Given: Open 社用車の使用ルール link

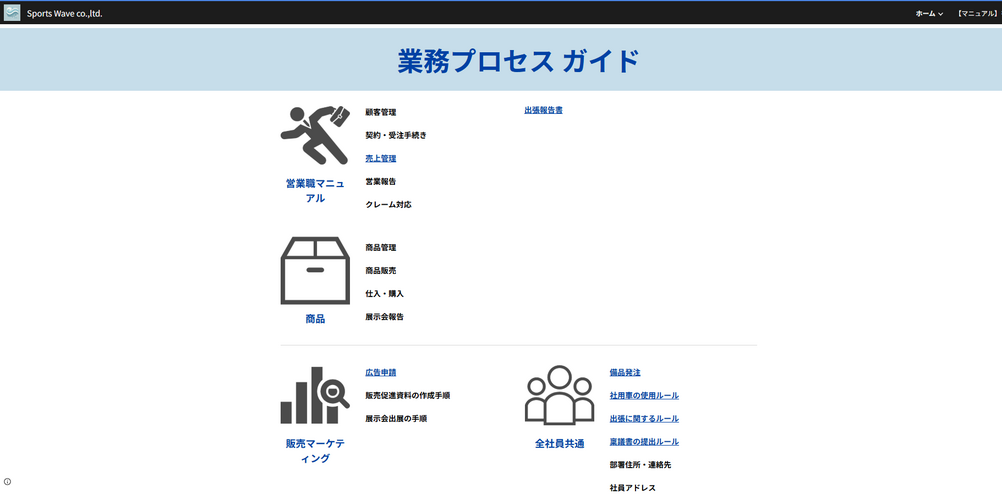Looking at the screenshot, I should (x=644, y=395).
